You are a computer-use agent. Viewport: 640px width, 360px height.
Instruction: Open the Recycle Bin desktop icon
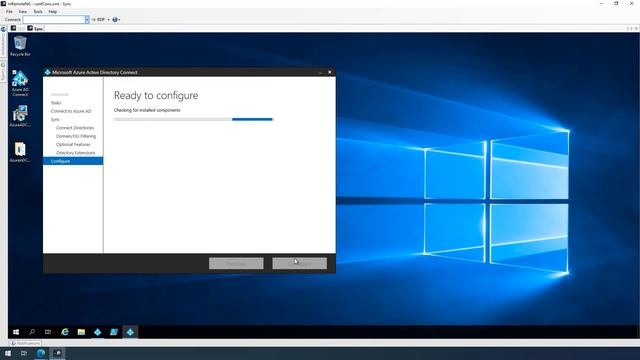pos(20,46)
